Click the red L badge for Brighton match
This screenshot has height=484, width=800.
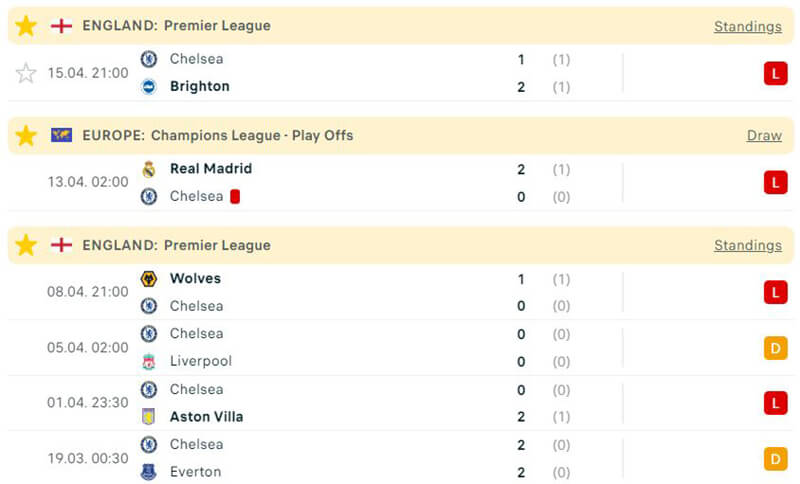[775, 73]
